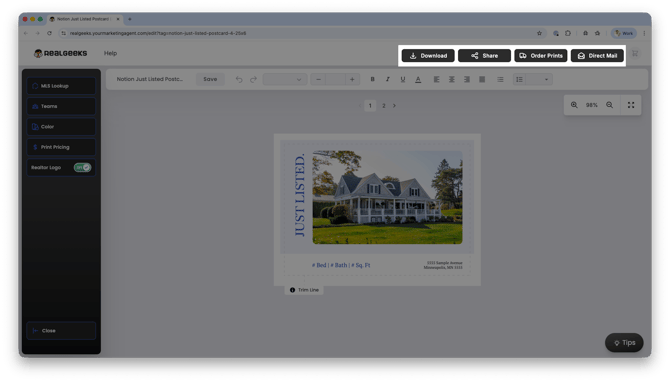Select the # Bed | # Bath text
Viewport: 670px width, 382px height.
pyautogui.click(x=341, y=265)
